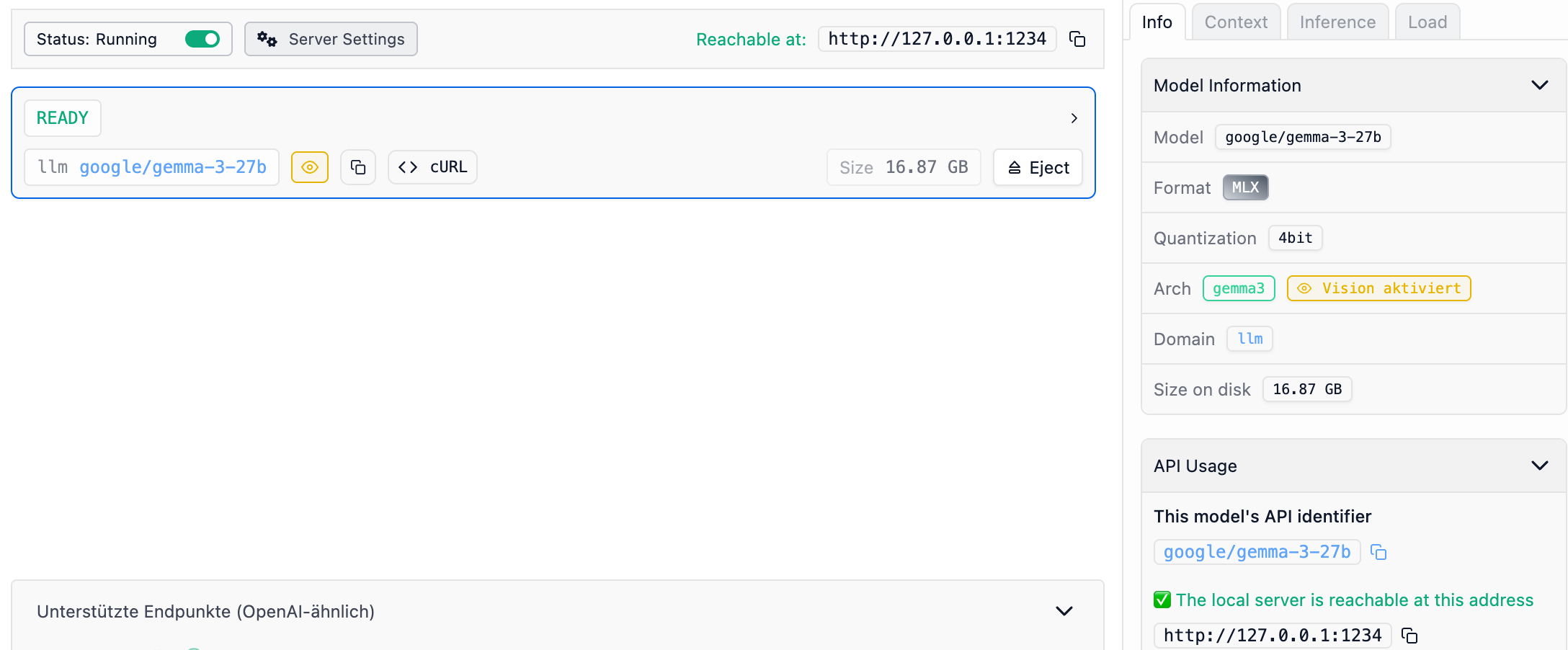Open the Inference tab
The image size is (1568, 650).
pos(1337,22)
